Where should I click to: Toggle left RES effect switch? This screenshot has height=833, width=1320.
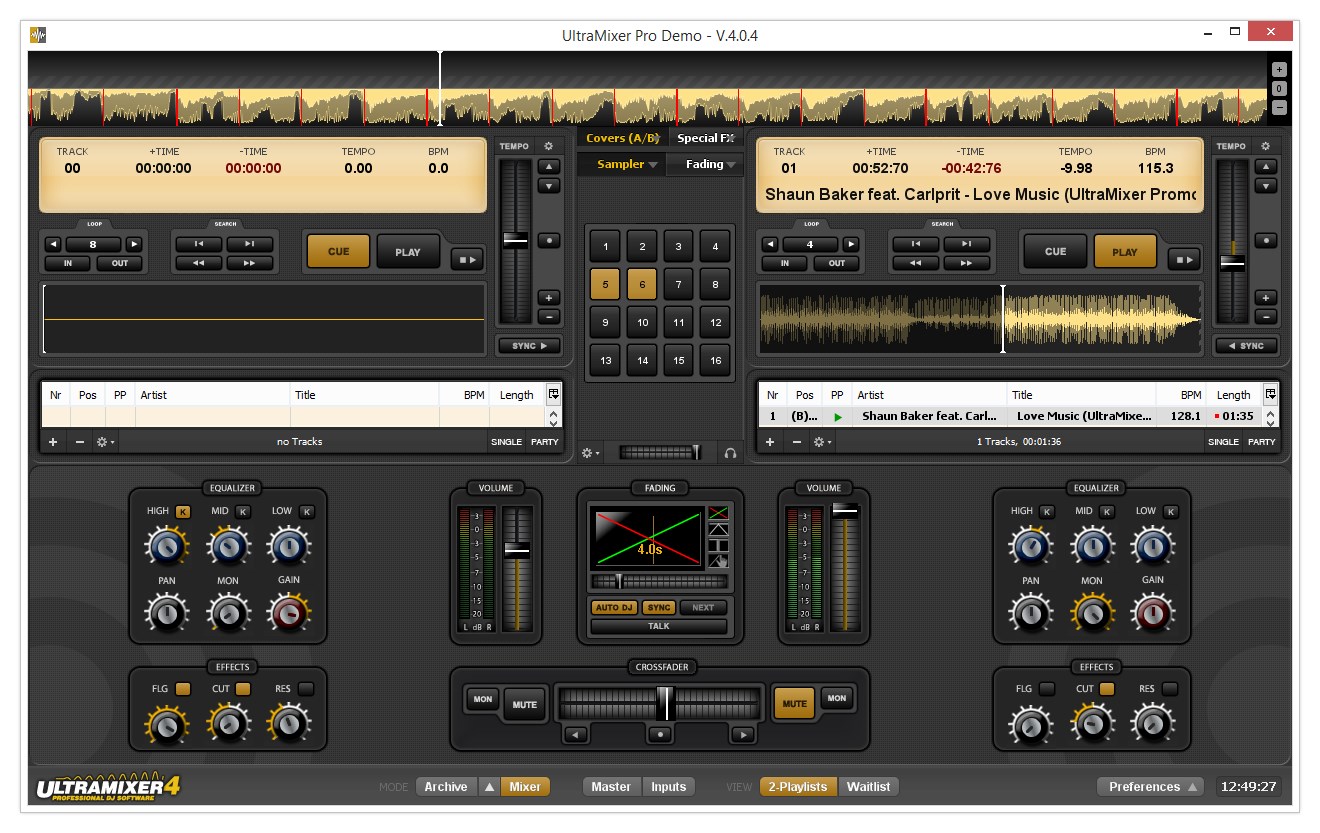click(305, 689)
